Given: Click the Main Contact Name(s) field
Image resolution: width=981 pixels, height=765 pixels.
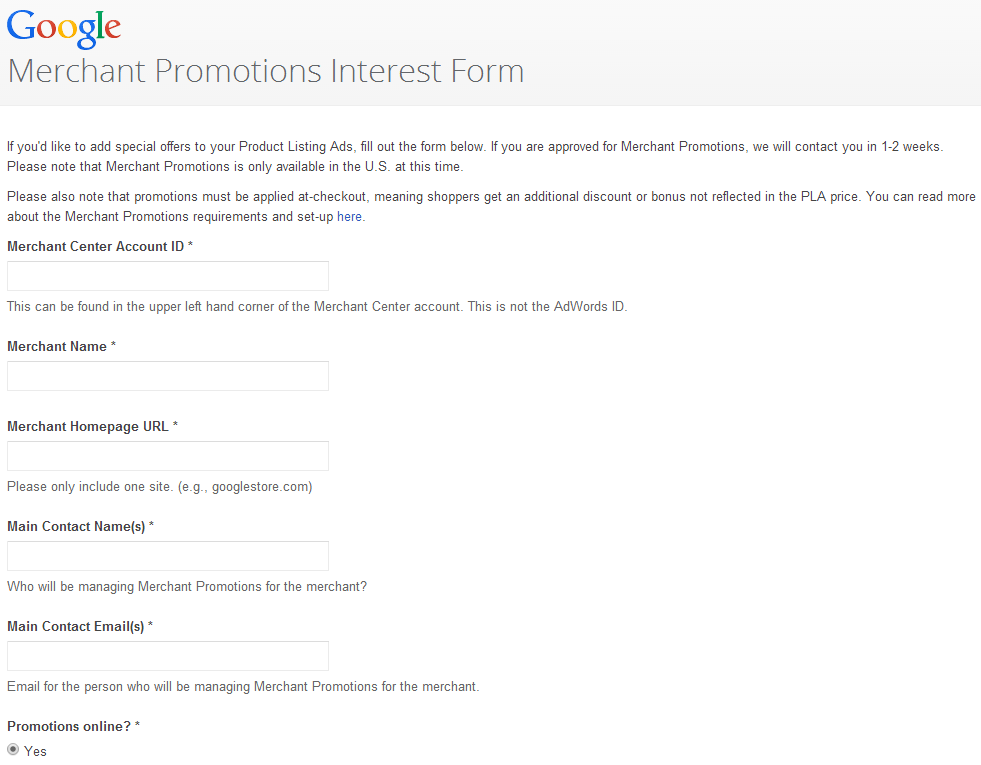Looking at the screenshot, I should tap(168, 556).
